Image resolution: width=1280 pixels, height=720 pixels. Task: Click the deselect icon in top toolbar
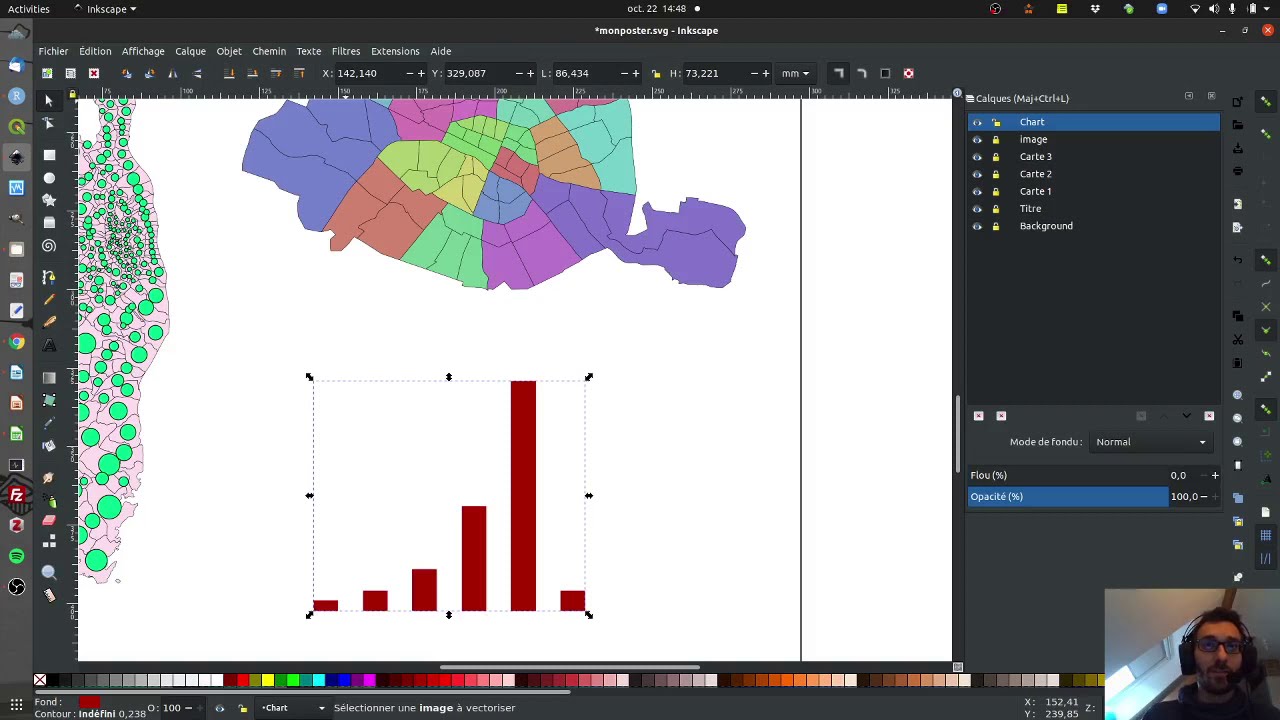[94, 73]
